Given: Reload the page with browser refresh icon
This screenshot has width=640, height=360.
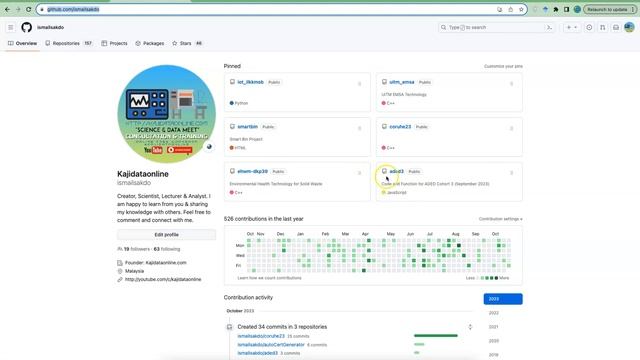Looking at the screenshot, I should pos(29,9).
